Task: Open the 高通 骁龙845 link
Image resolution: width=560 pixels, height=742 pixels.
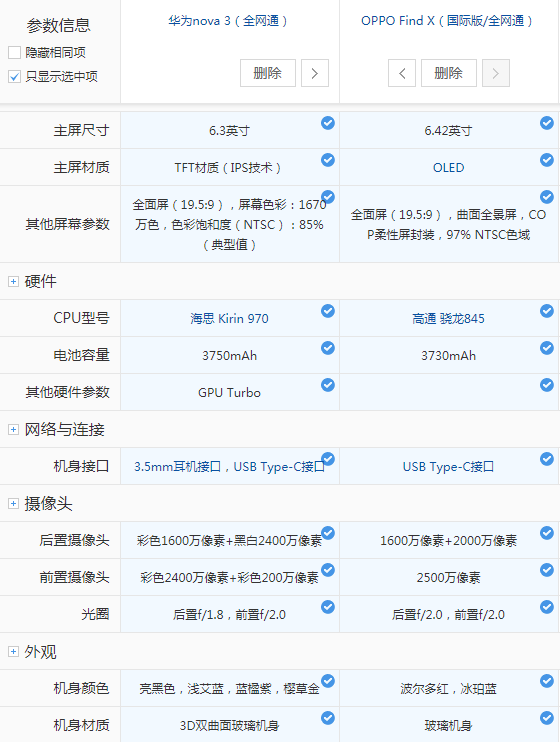Action: (x=448, y=318)
